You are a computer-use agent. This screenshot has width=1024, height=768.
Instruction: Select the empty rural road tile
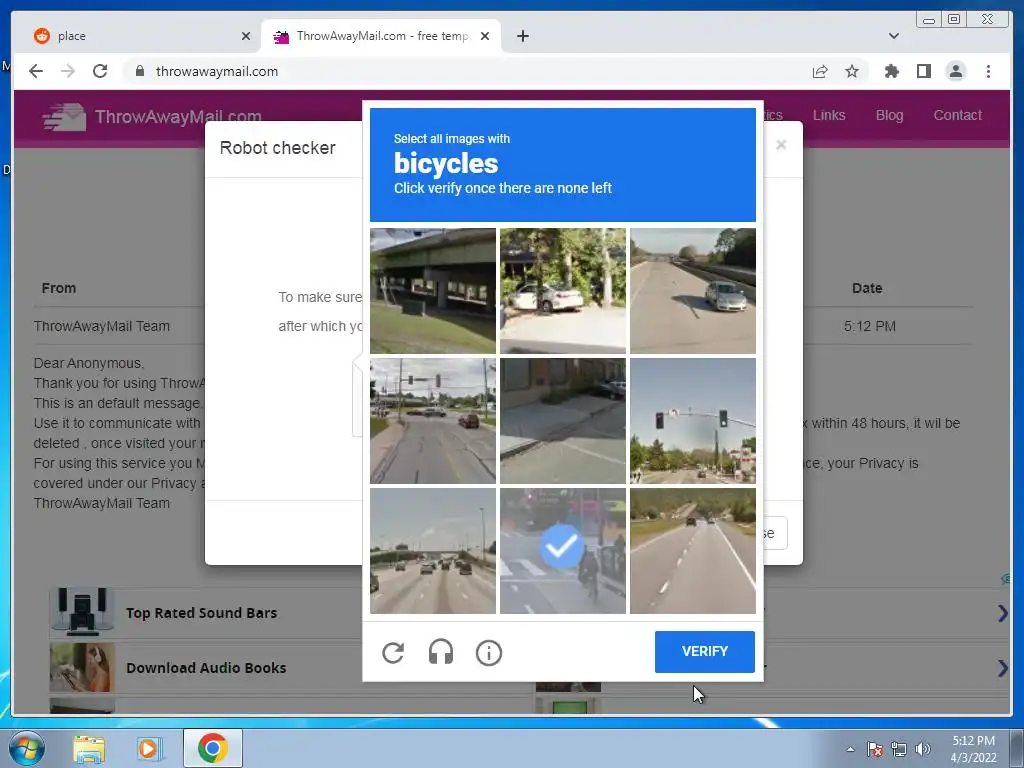pyautogui.click(x=693, y=551)
